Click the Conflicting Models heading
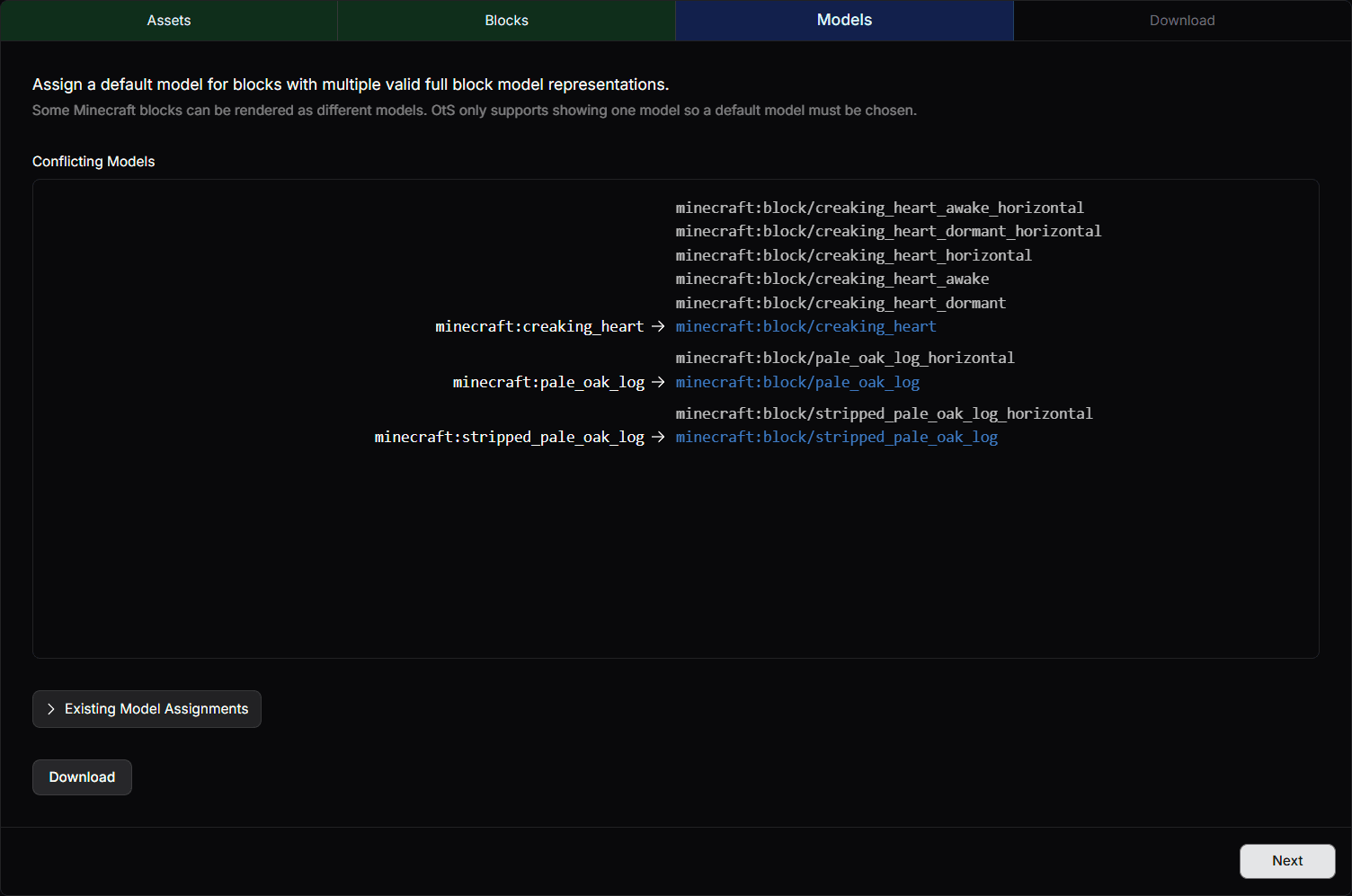The height and width of the screenshot is (896, 1352). coord(93,162)
